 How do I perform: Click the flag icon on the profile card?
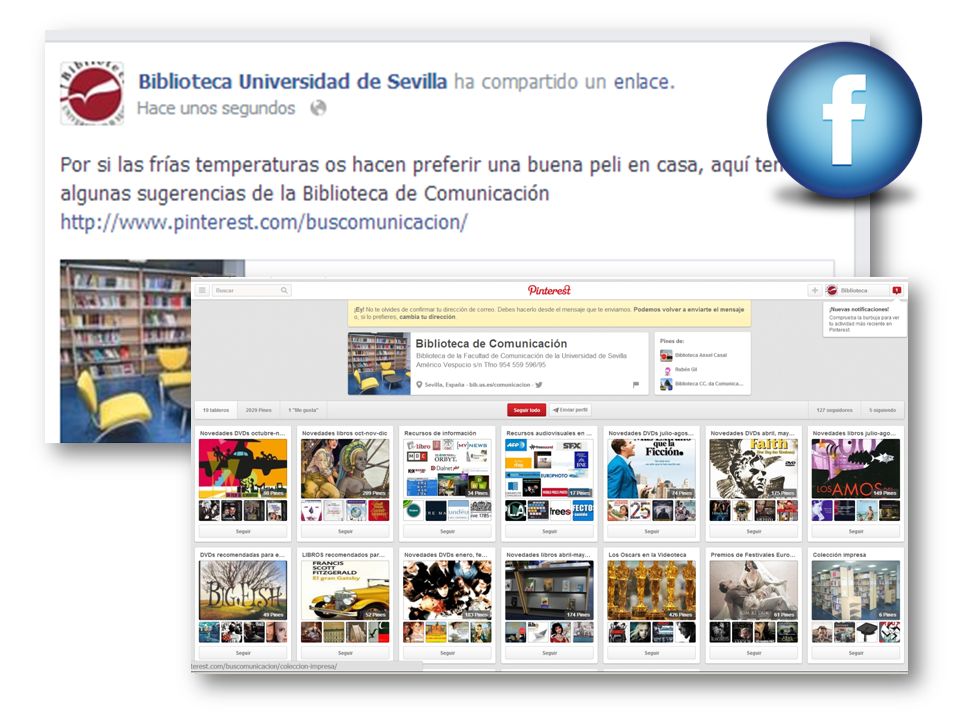pos(636,384)
